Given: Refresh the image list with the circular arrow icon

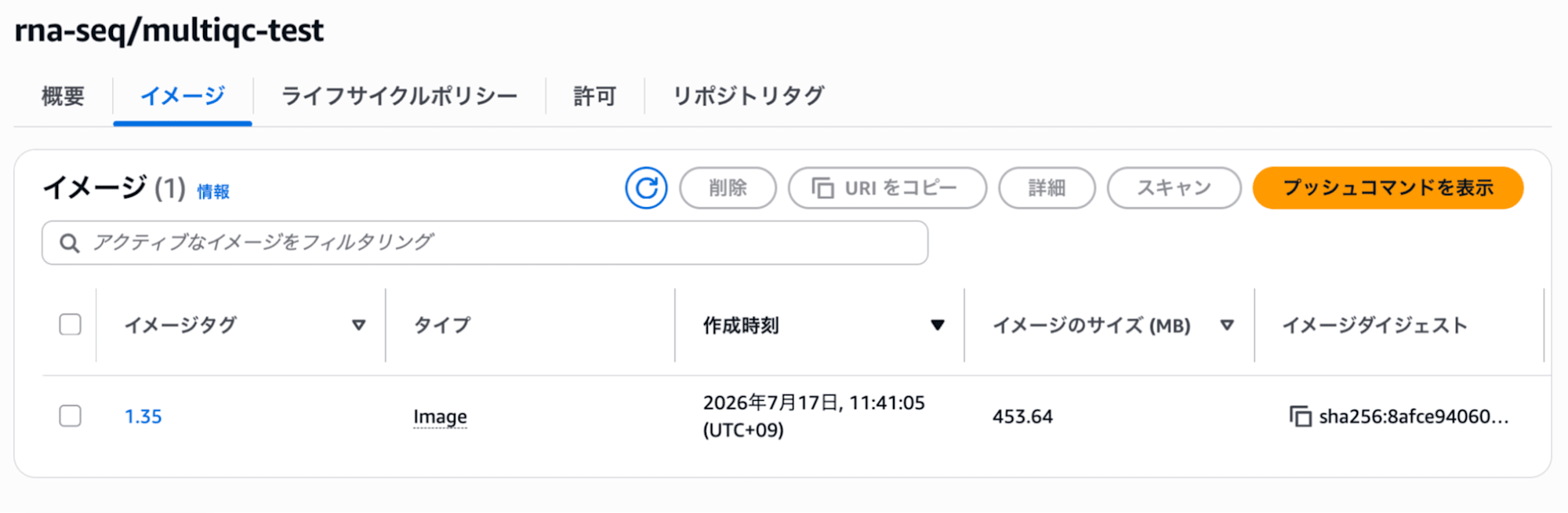Looking at the screenshot, I should [x=646, y=188].
